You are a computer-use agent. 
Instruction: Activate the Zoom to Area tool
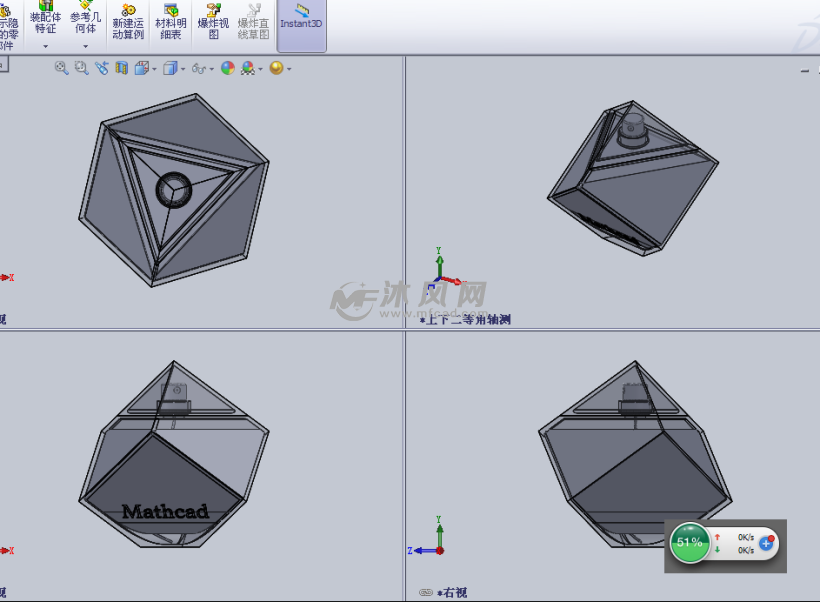(x=80, y=68)
